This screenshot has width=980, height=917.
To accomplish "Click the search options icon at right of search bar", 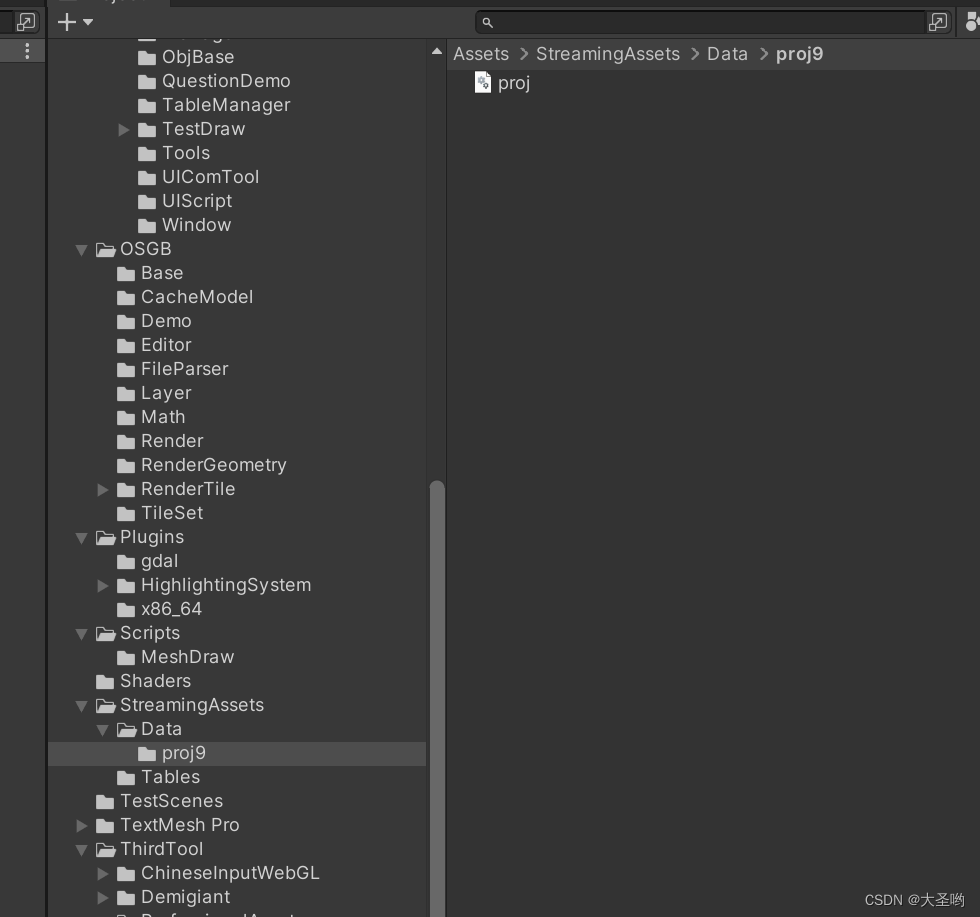I will coord(939,21).
